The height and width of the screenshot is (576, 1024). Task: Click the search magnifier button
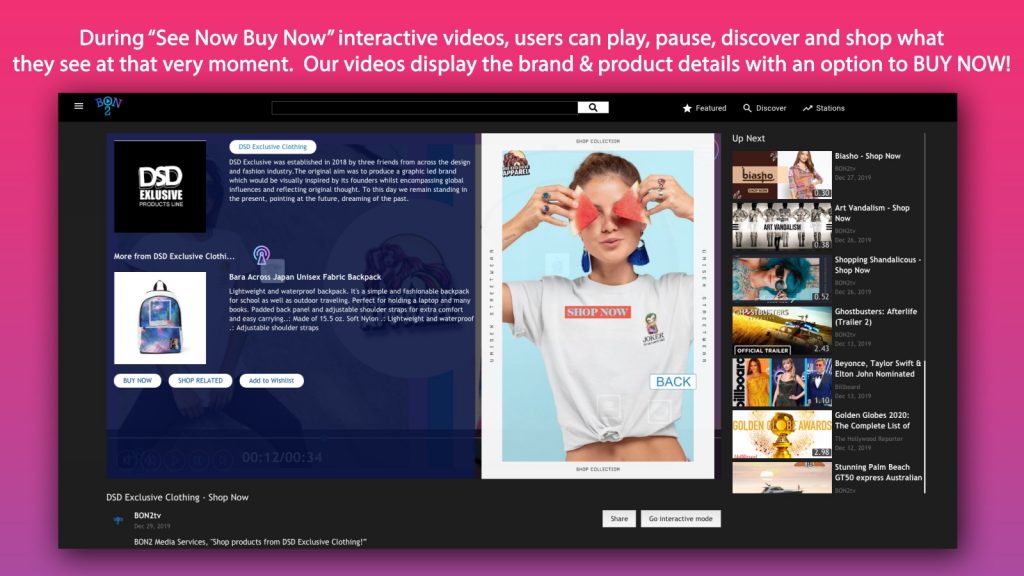593,107
